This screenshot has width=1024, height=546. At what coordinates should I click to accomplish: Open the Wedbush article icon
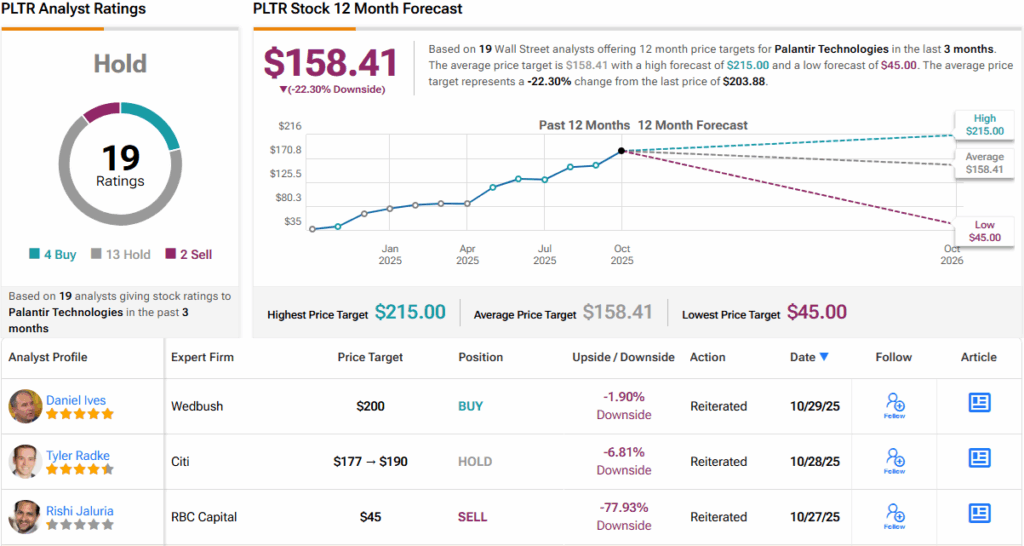[979, 402]
